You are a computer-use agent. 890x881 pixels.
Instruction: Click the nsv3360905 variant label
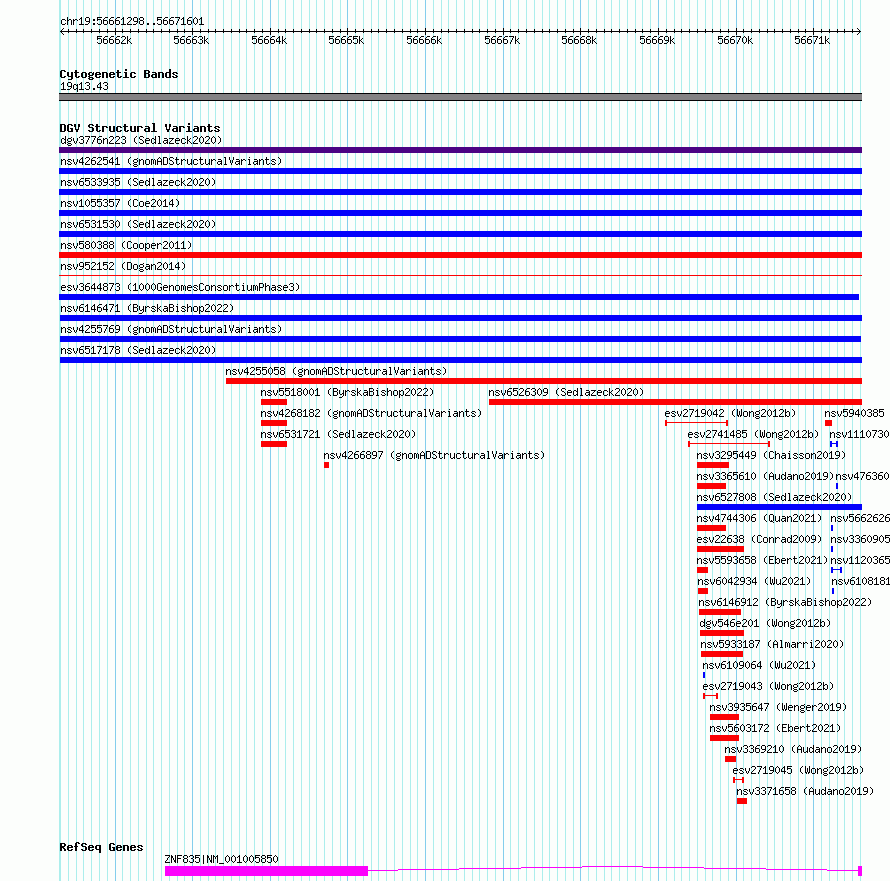(859, 539)
